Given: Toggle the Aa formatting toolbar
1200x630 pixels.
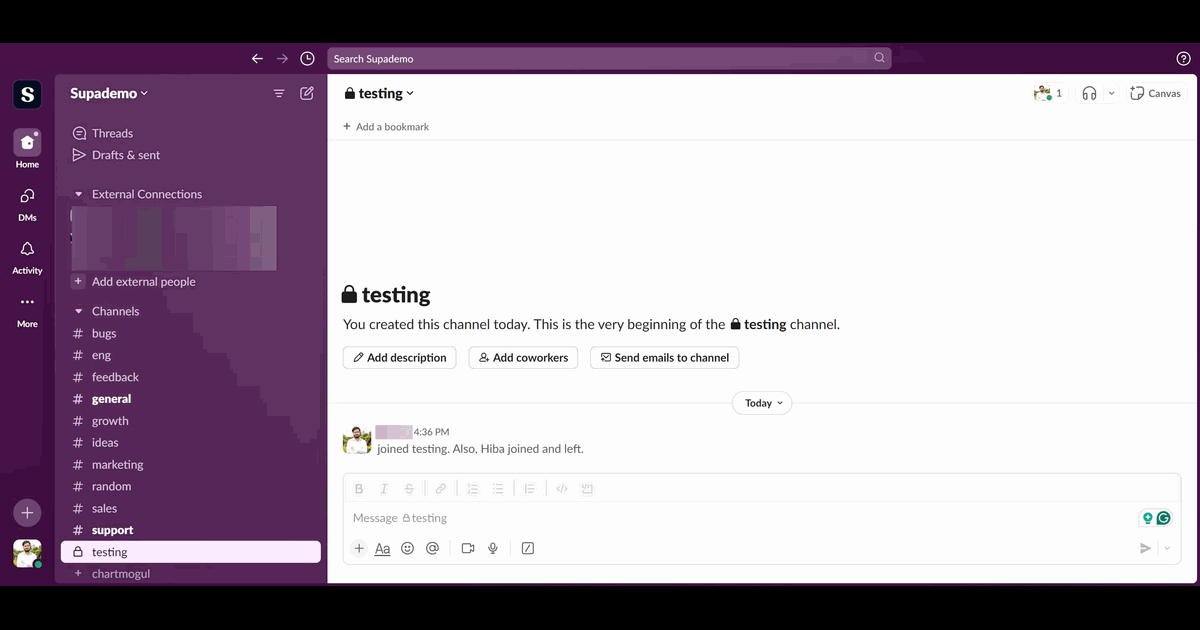Looking at the screenshot, I should click(x=382, y=548).
